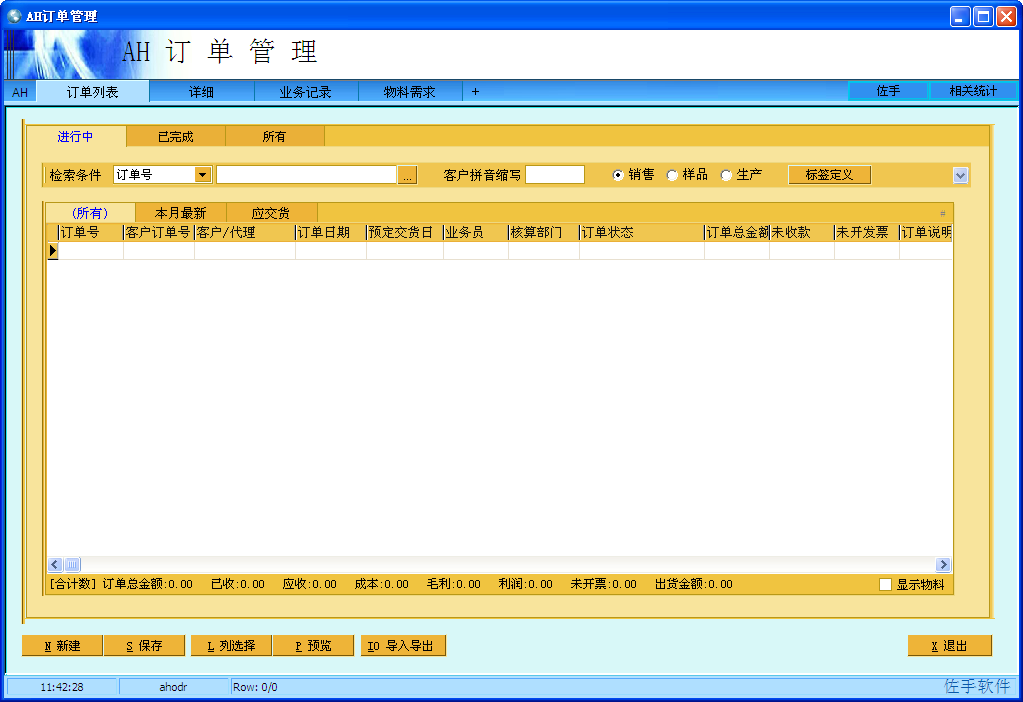Click the 佐手 button

coord(888,91)
